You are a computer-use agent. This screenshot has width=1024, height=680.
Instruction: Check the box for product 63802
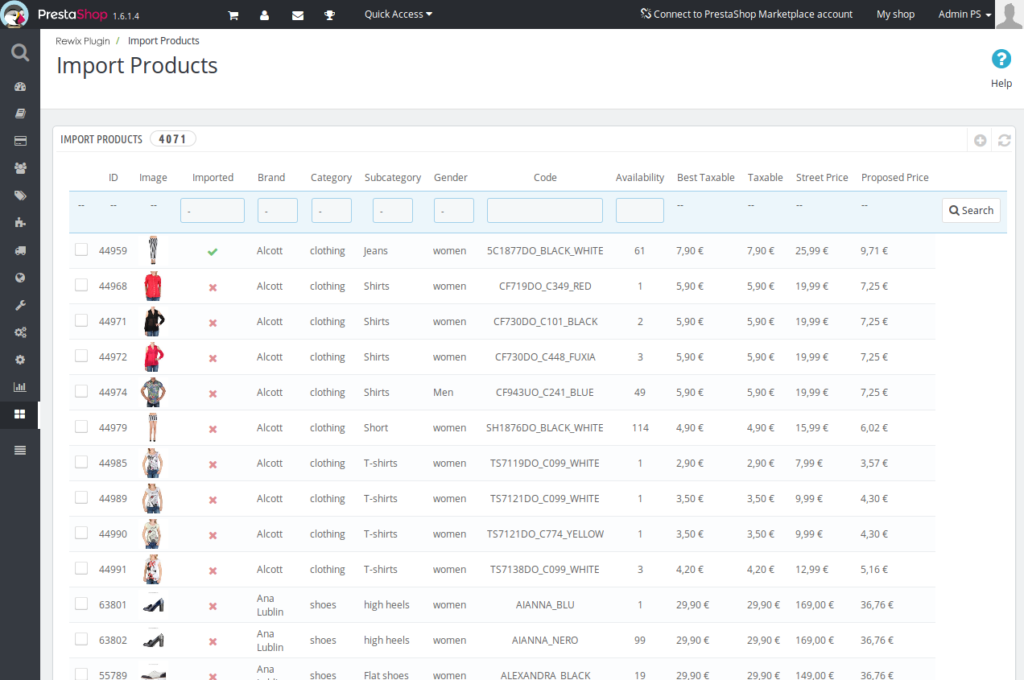pyautogui.click(x=81, y=639)
